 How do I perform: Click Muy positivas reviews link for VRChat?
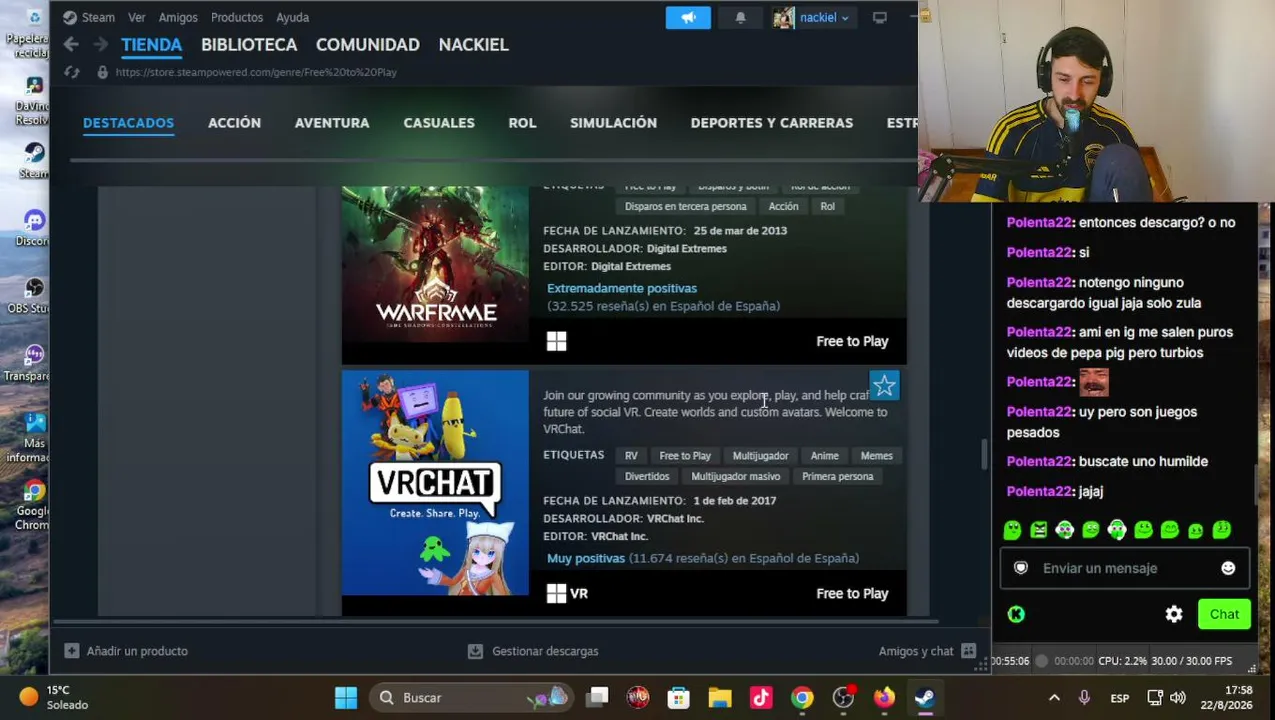point(586,558)
